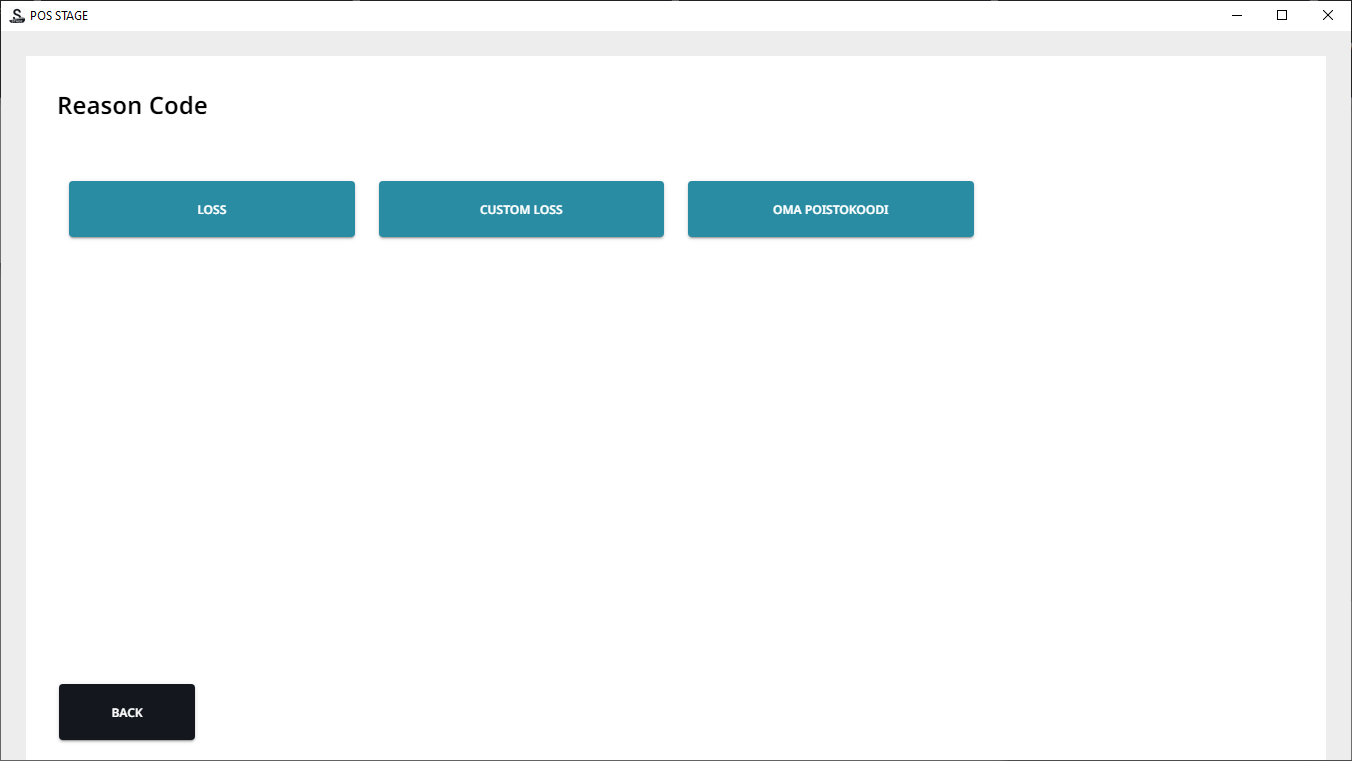This screenshot has width=1352, height=761.
Task: Choose the CUSTOM LOSS reason code
Action: 521,209
